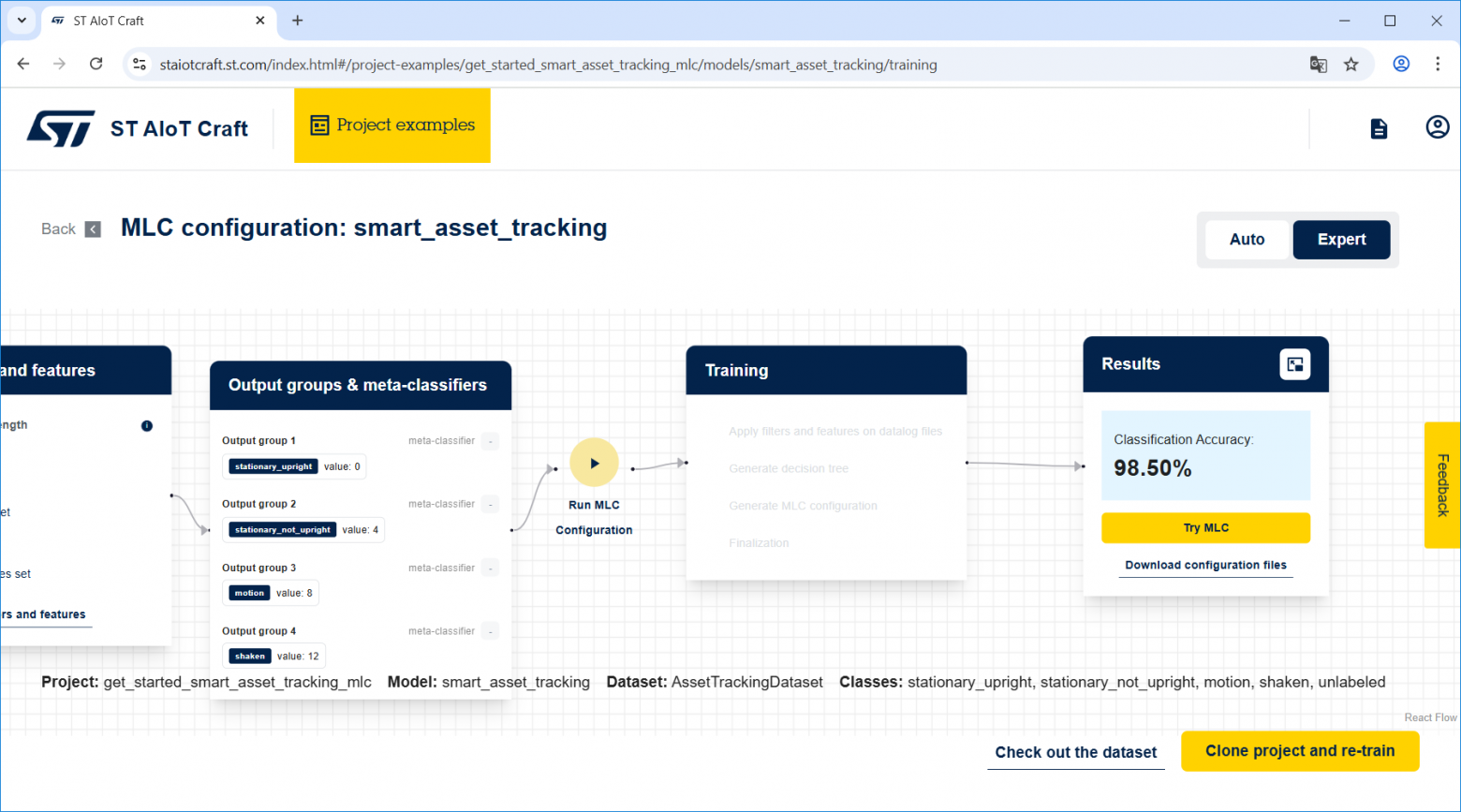Click the 'Output group 1' label

pos(258,441)
